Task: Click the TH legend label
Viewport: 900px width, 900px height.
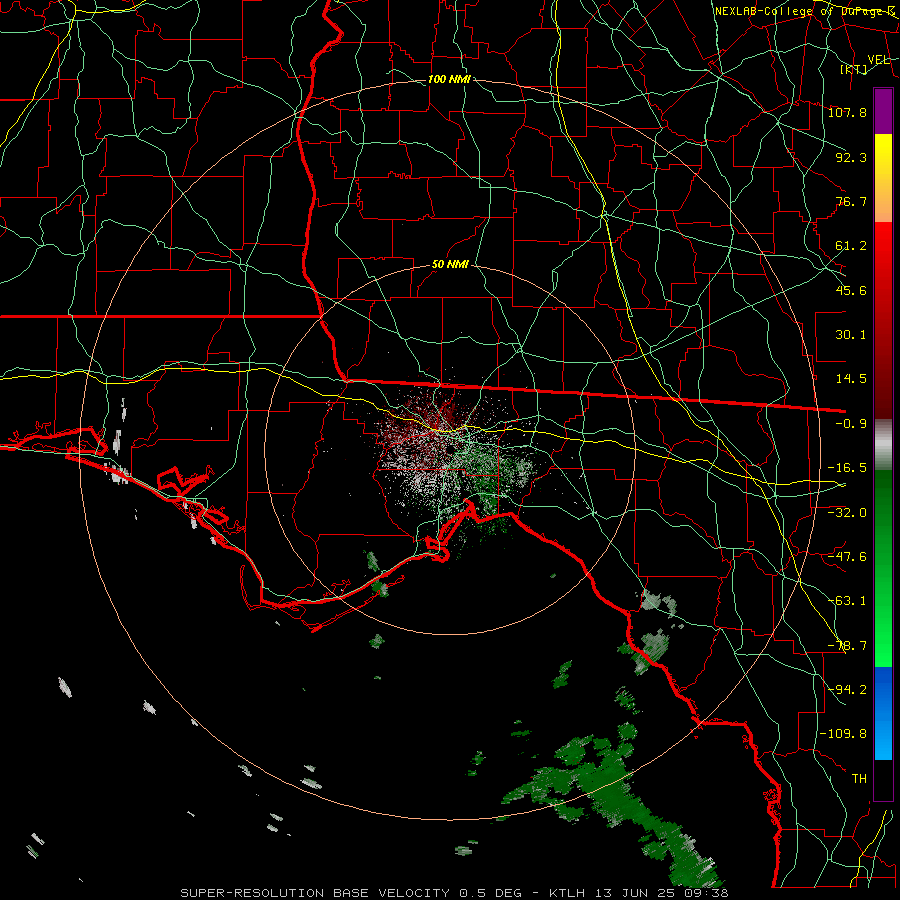Action: pyautogui.click(x=859, y=778)
